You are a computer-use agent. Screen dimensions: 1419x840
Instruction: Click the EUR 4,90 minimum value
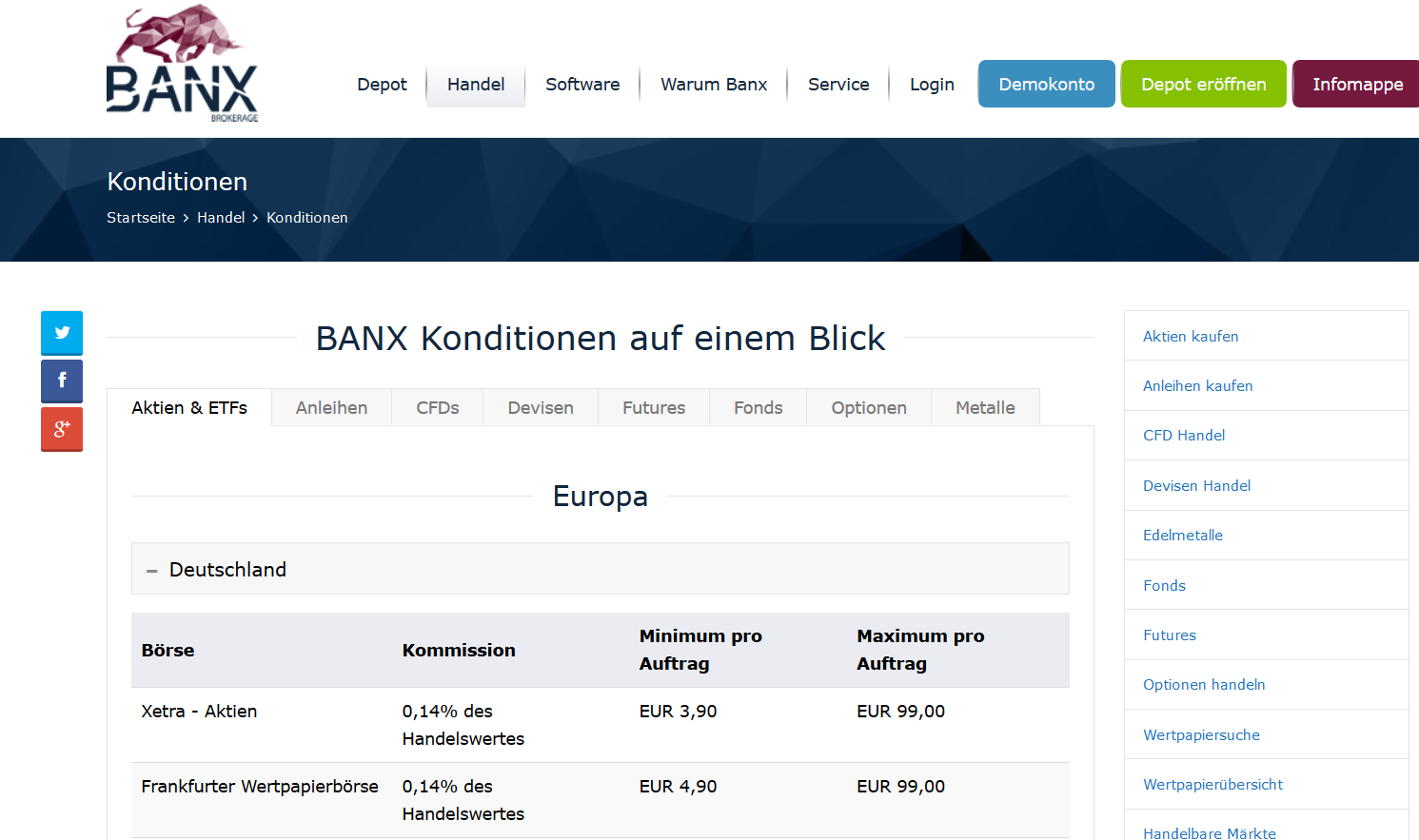click(678, 787)
